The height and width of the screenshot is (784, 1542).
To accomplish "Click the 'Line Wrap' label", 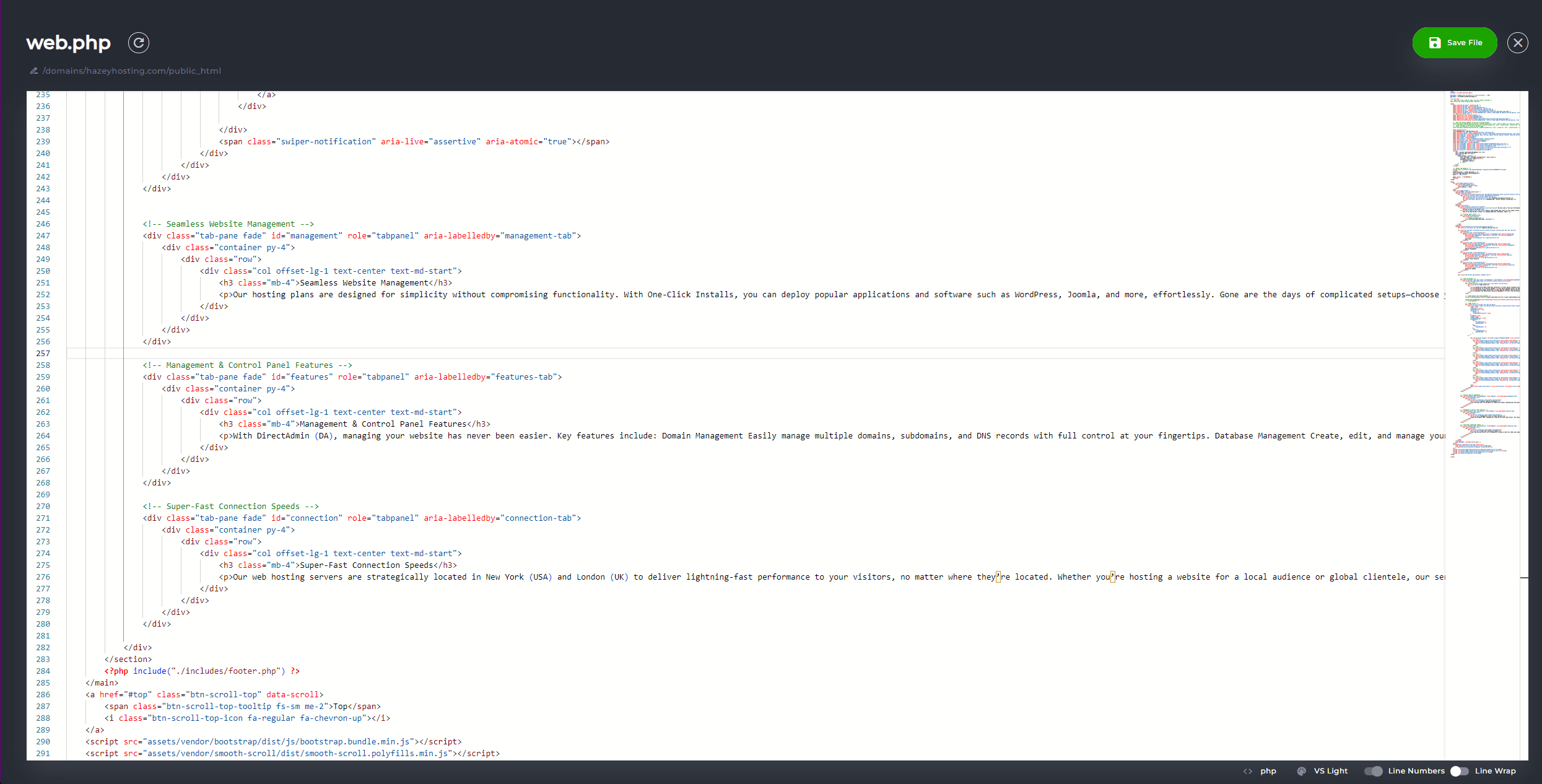I will (1496, 771).
